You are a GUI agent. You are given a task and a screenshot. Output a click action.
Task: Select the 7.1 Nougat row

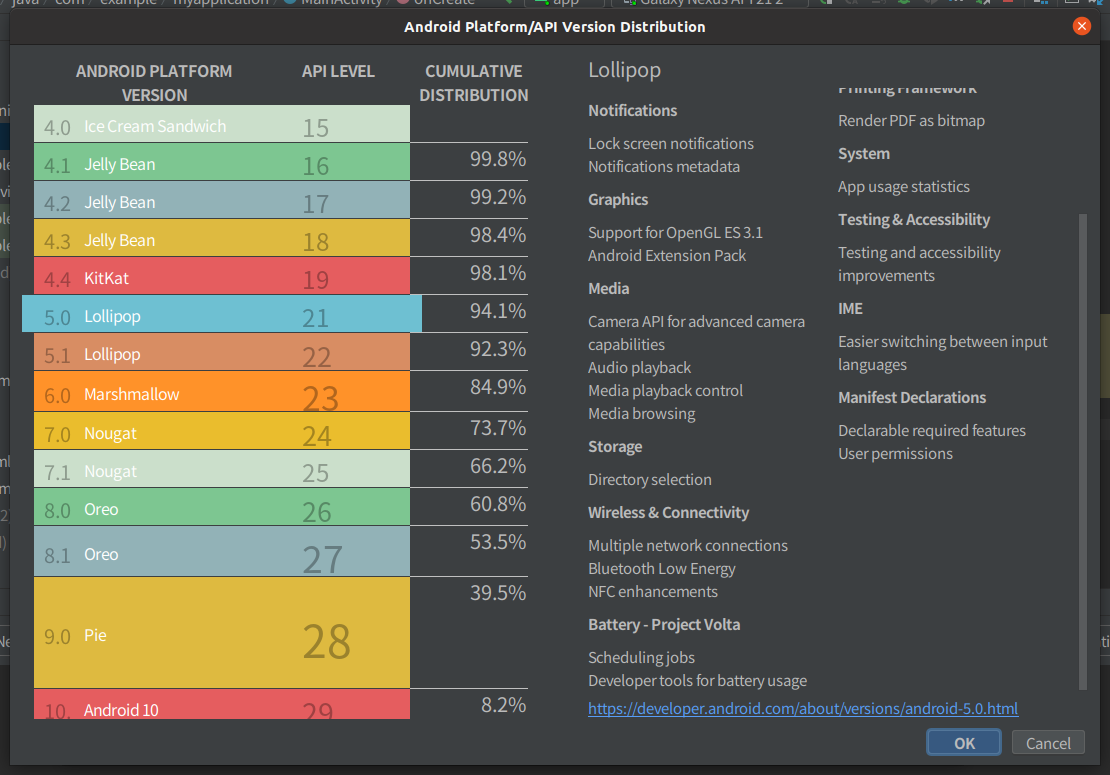click(222, 469)
